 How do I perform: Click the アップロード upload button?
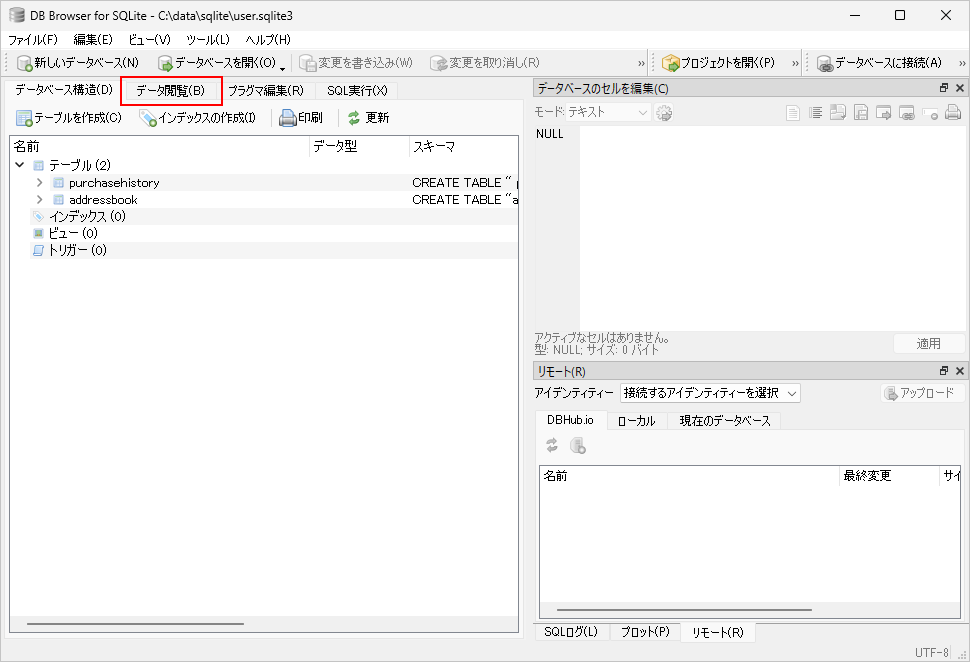point(922,393)
